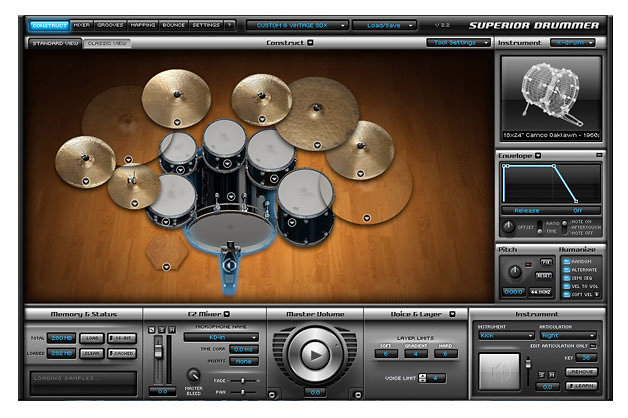The image size is (628, 418).
Task: Click the Clear button in Memory & Status
Action: tap(92, 354)
